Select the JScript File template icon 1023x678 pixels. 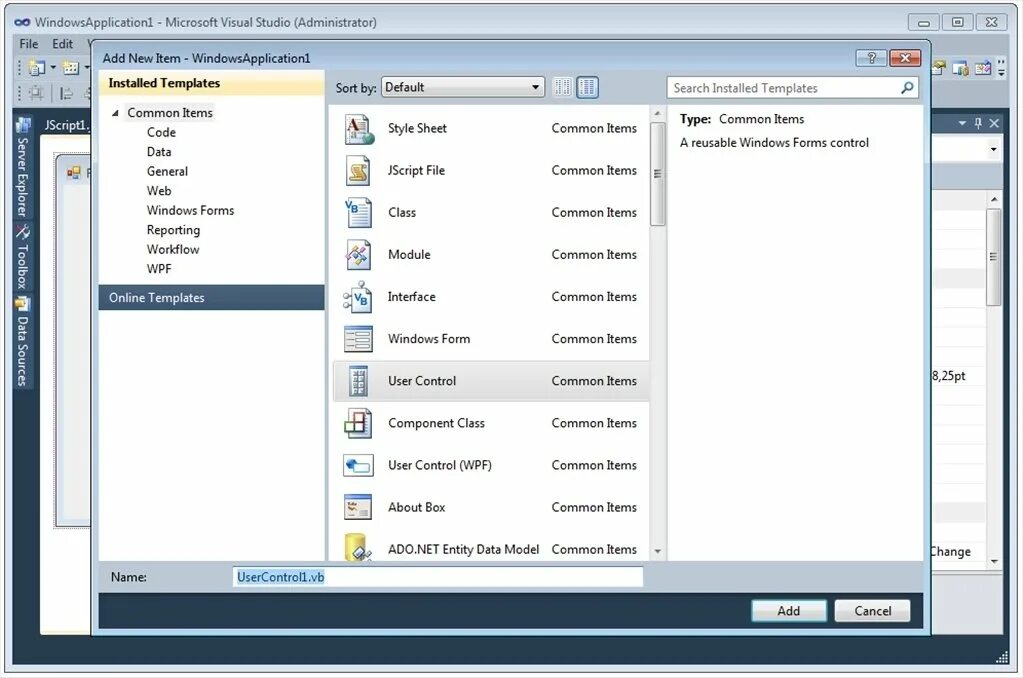point(358,171)
